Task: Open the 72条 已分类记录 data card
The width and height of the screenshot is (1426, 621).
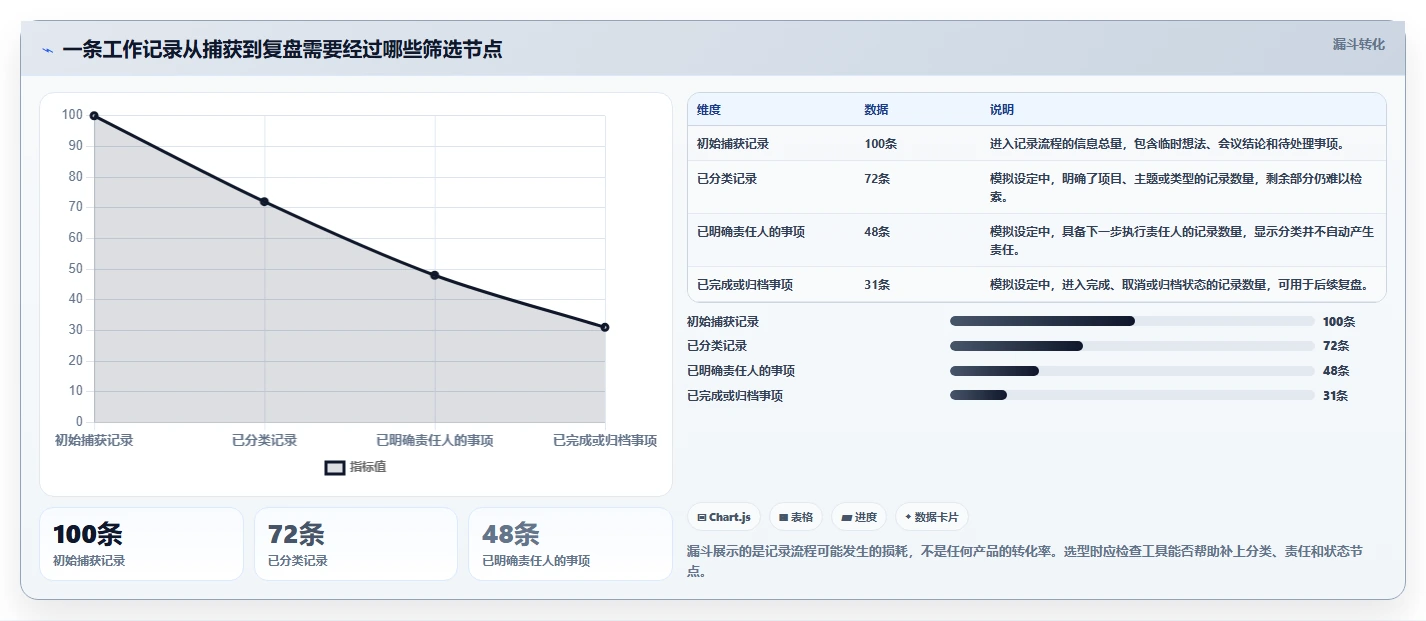Action: [356, 544]
